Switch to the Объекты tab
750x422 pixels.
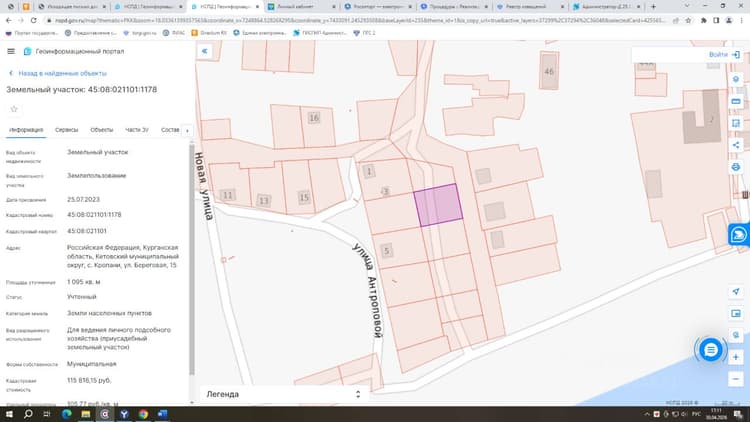click(x=102, y=130)
